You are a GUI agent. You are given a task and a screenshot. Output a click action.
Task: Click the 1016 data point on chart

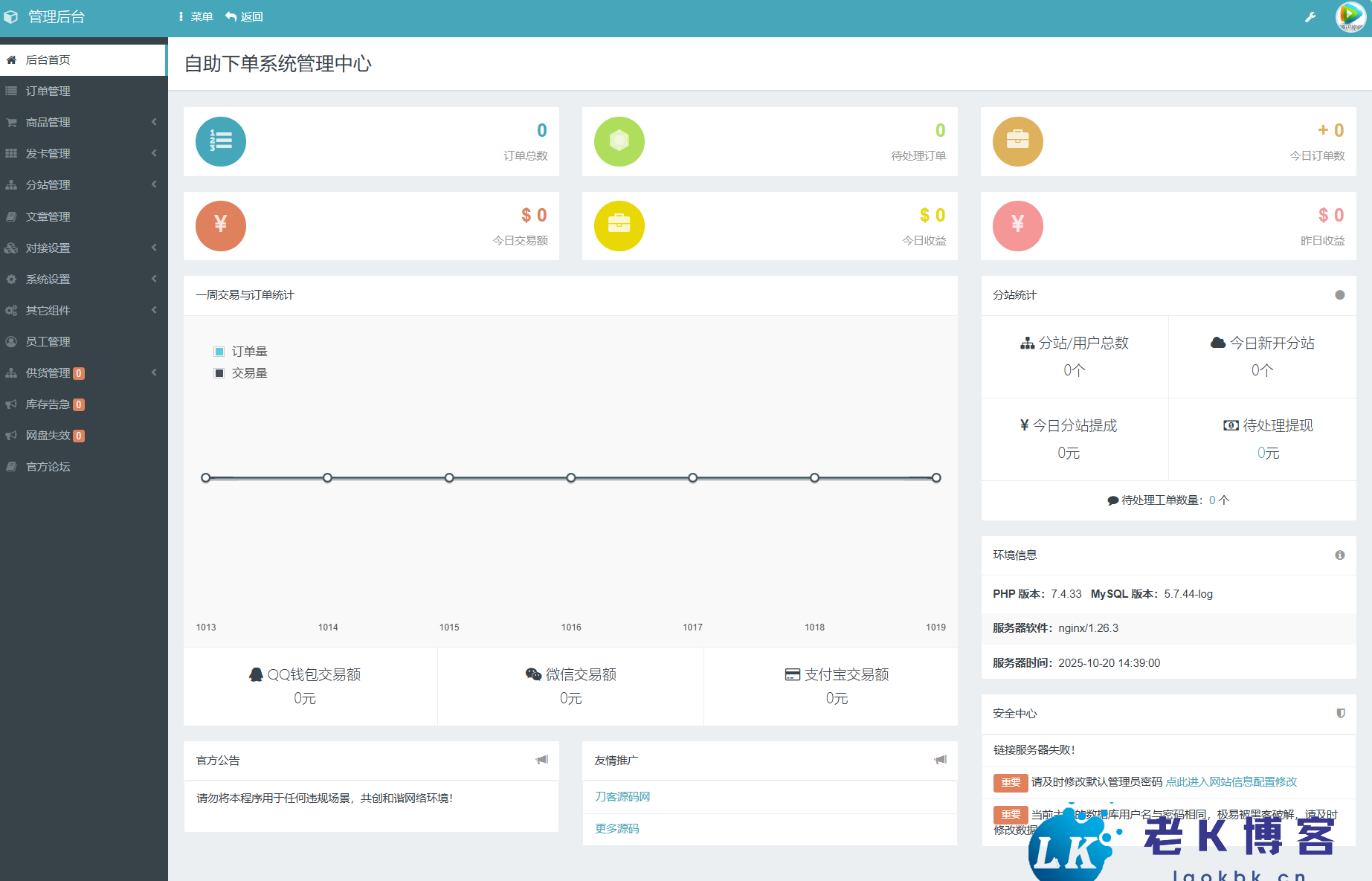(571, 478)
